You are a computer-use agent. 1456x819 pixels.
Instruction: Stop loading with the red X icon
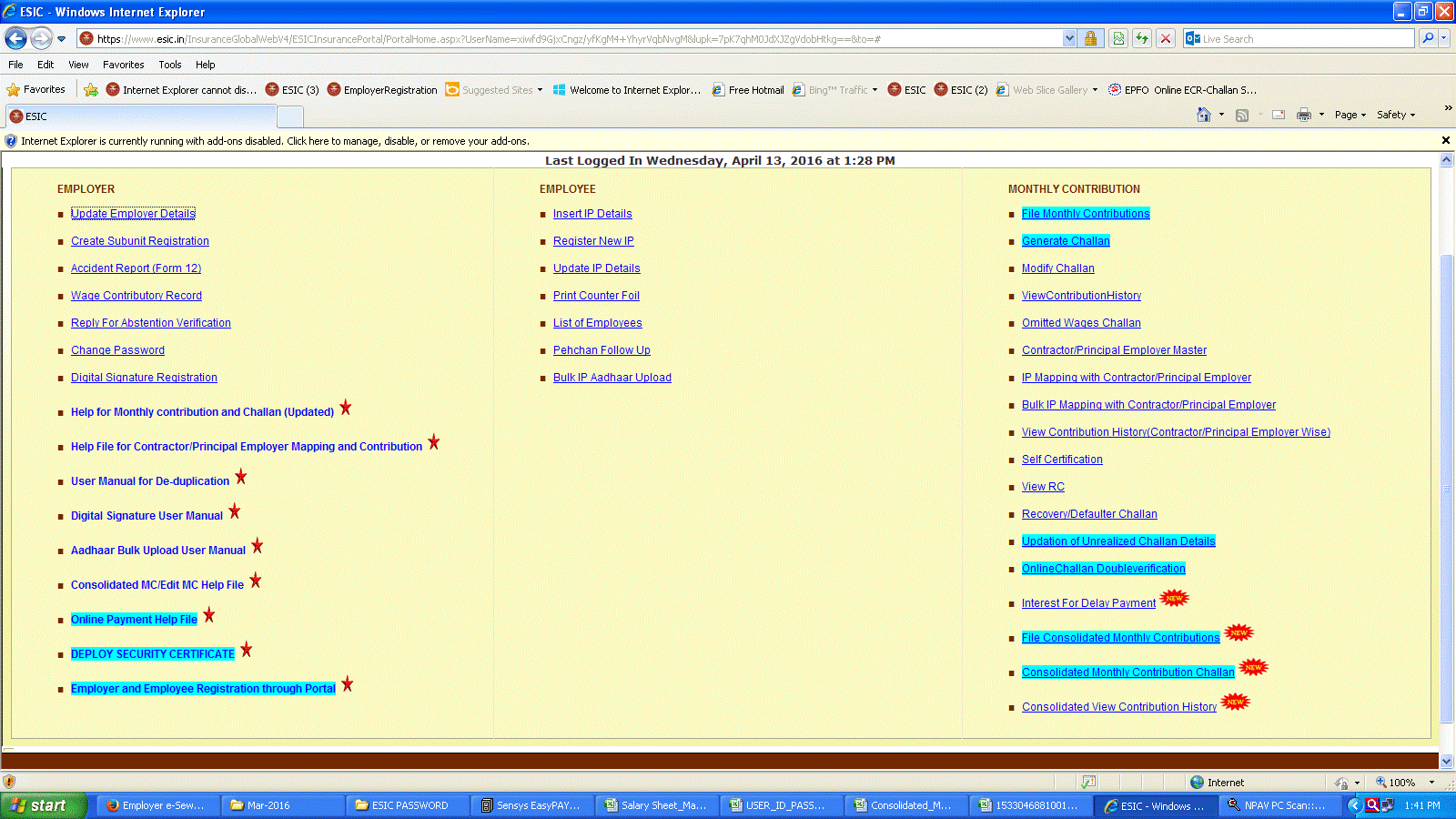pyautogui.click(x=1166, y=38)
